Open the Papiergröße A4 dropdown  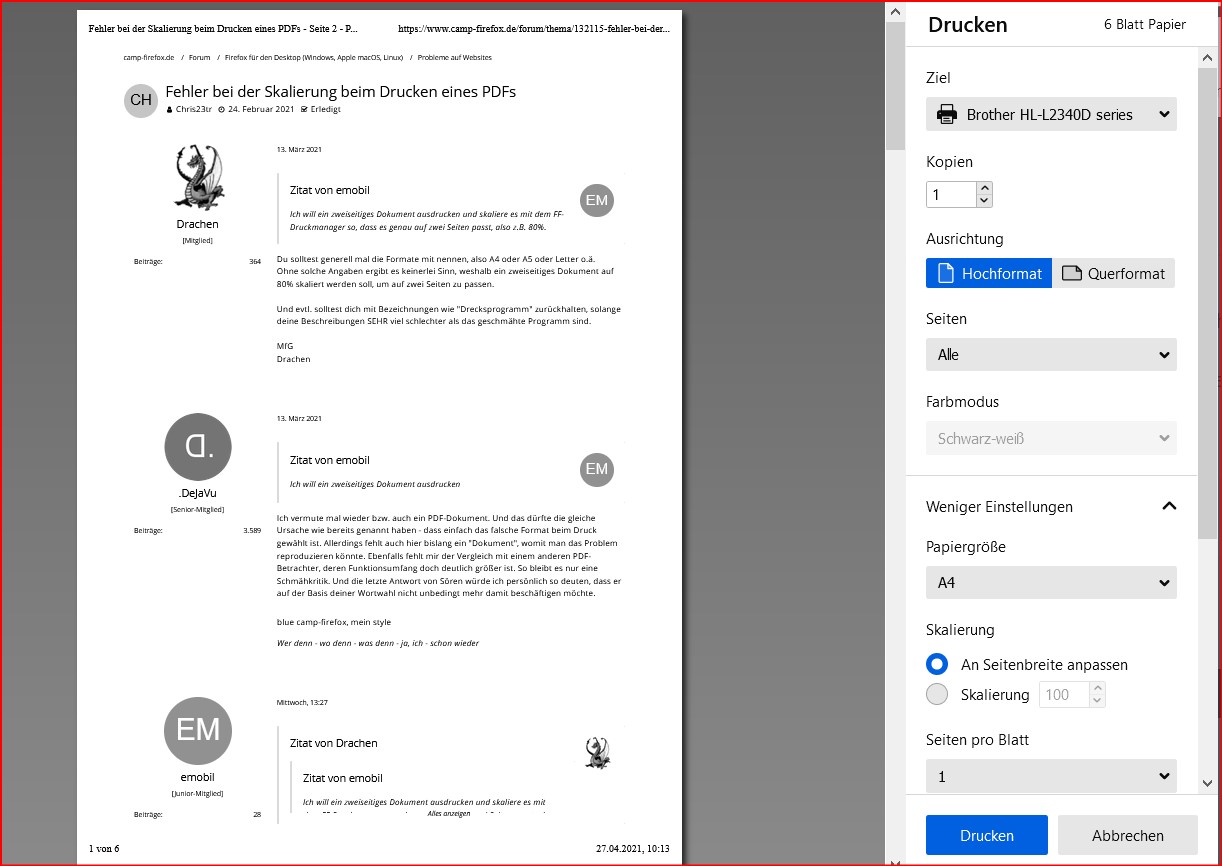pos(1051,582)
